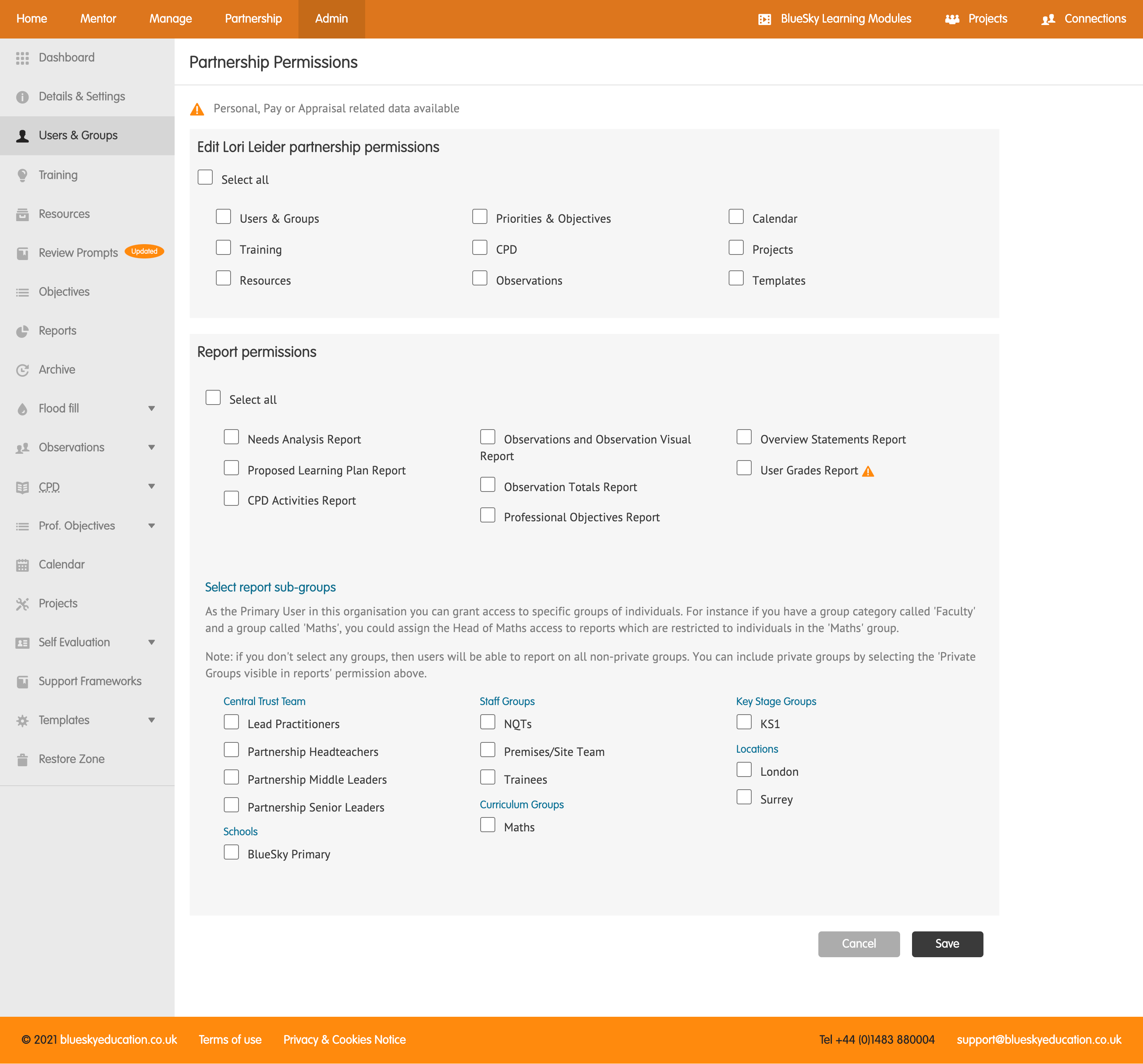Screen dimensions: 1143x1064
Task: Click the Resources drawer icon
Action: click(22, 214)
